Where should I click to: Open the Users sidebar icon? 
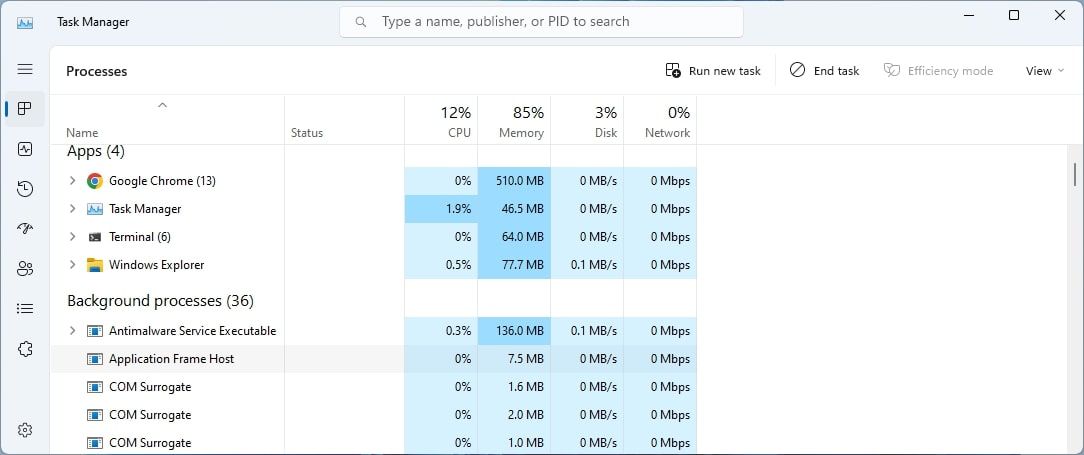[25, 269]
